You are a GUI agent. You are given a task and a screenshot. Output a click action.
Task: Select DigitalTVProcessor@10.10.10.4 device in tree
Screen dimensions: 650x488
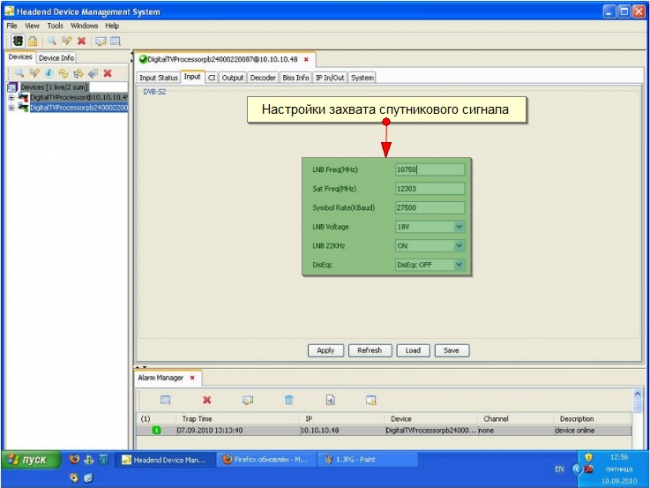point(79,97)
